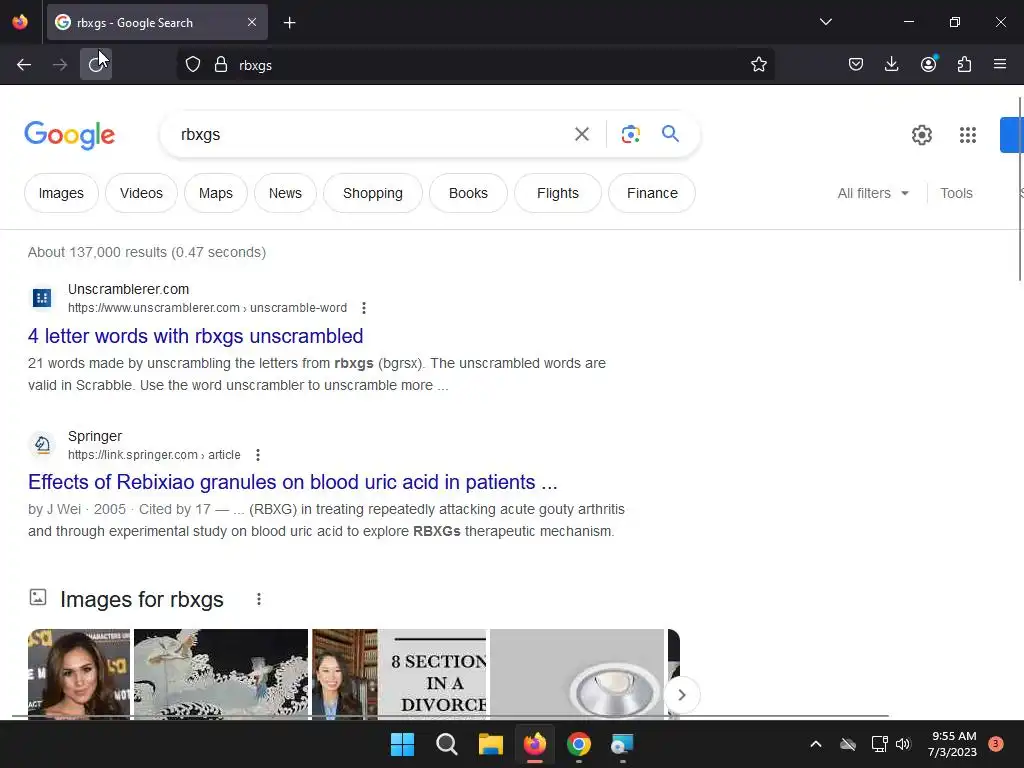Click the Images for rbxgs heading

(142, 600)
